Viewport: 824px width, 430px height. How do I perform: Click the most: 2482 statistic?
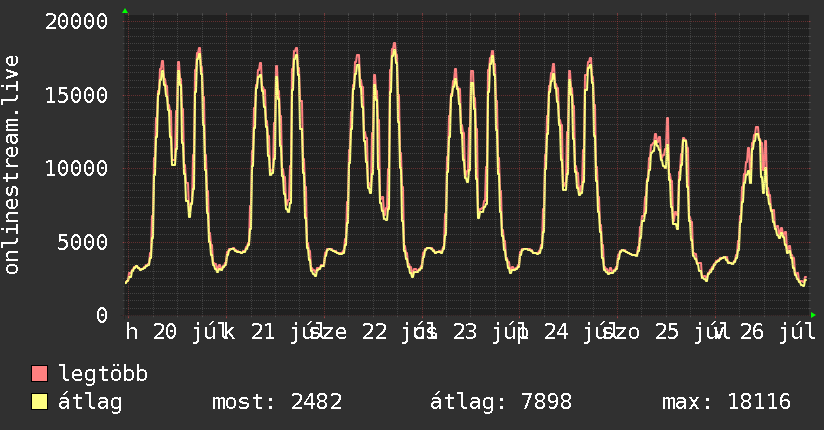click(277, 402)
